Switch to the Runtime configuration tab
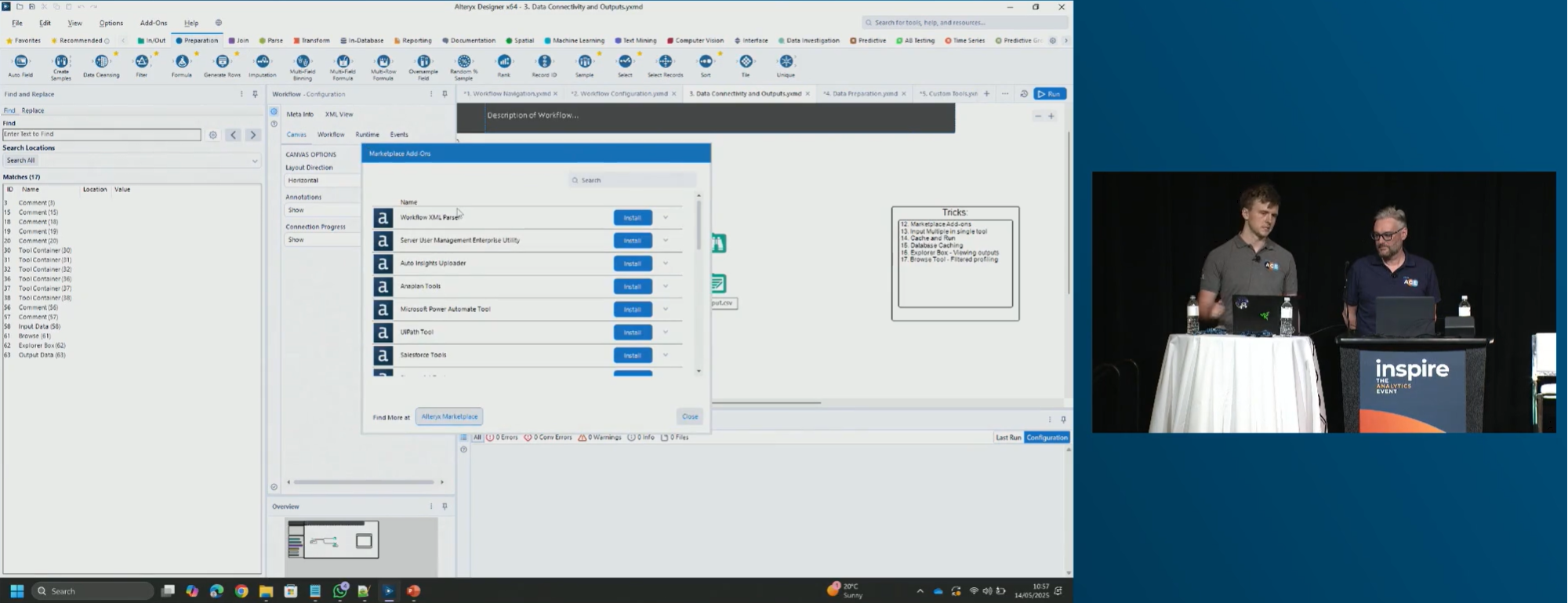Screen dimensions: 1568x603 pos(367,135)
